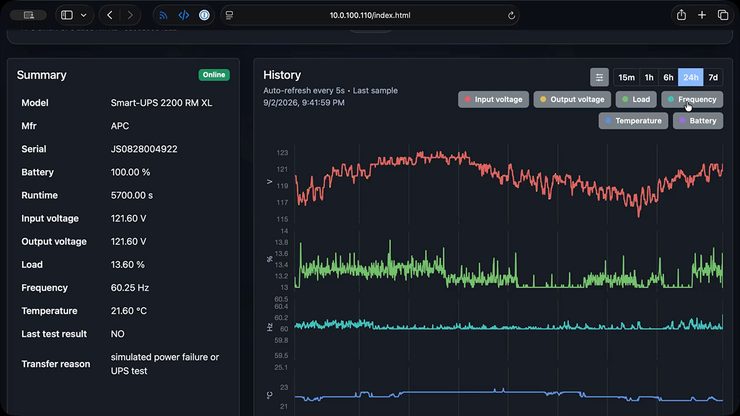Select the 1h history range
The width and height of the screenshot is (740, 416).
(x=649, y=77)
